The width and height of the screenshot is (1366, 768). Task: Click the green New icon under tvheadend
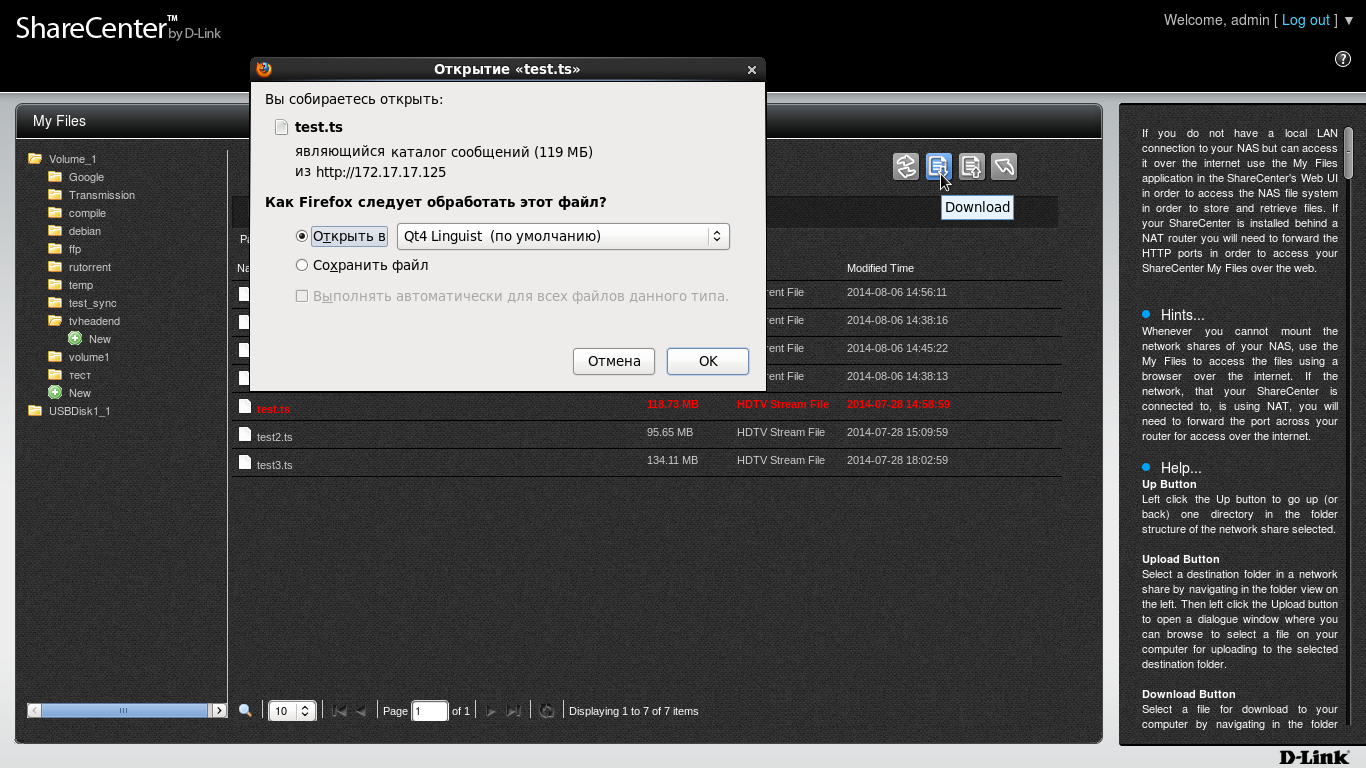click(x=75, y=339)
